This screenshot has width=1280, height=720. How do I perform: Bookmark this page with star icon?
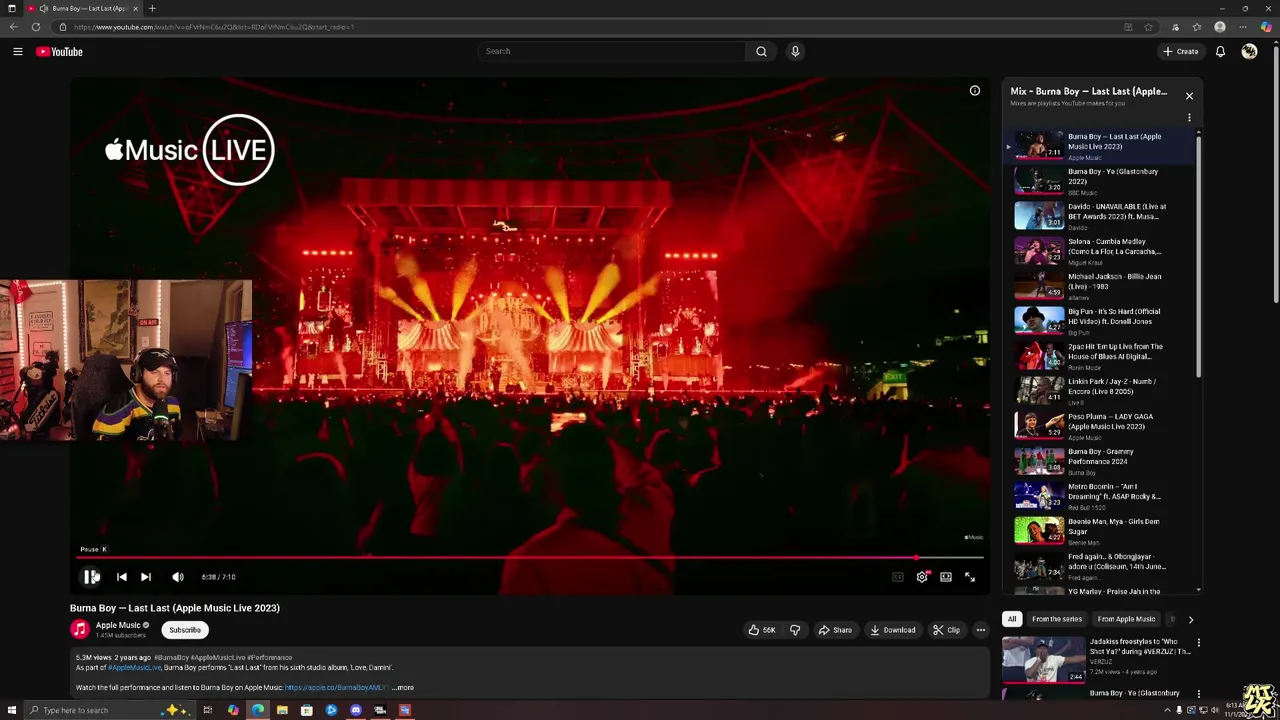pos(1149,27)
